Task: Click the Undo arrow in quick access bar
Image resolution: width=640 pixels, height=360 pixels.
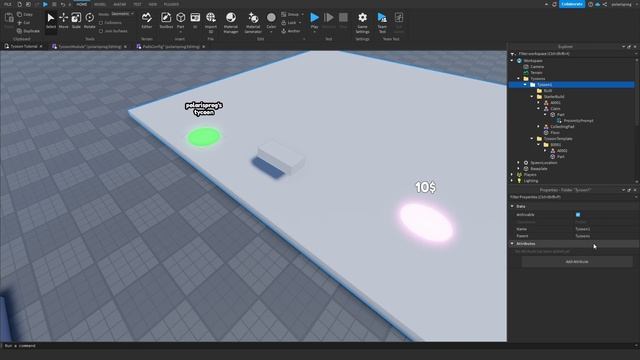Action: 62,4
